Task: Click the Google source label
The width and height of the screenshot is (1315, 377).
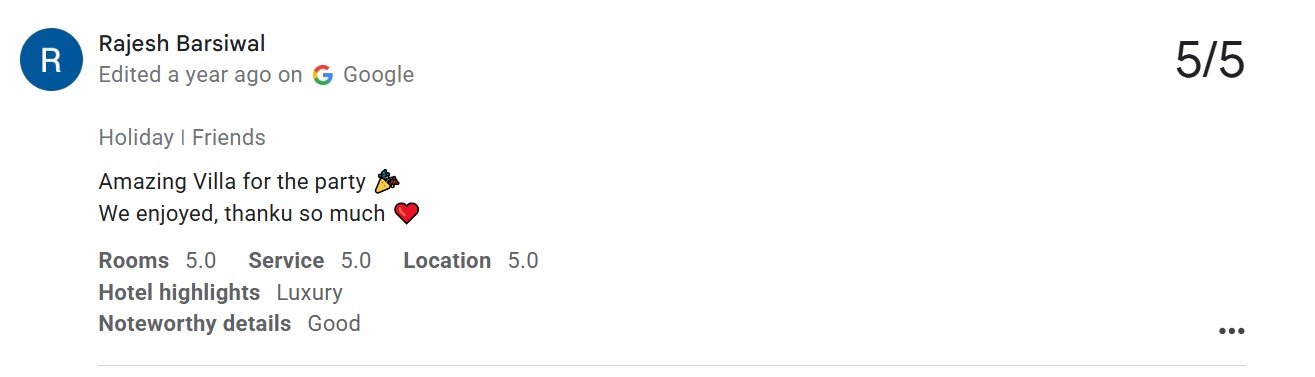Action: [378, 75]
